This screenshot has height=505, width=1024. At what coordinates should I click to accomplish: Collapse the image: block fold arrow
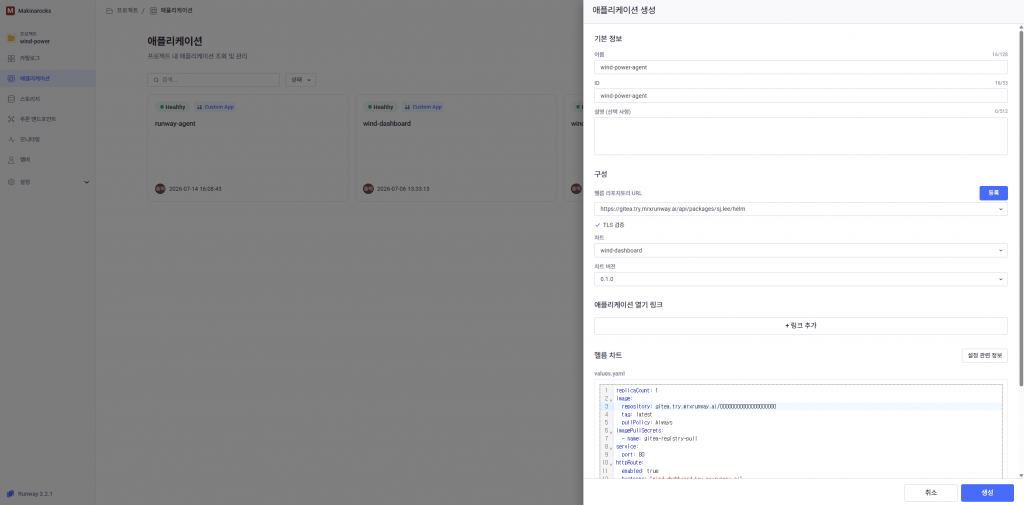pyautogui.click(x=611, y=399)
